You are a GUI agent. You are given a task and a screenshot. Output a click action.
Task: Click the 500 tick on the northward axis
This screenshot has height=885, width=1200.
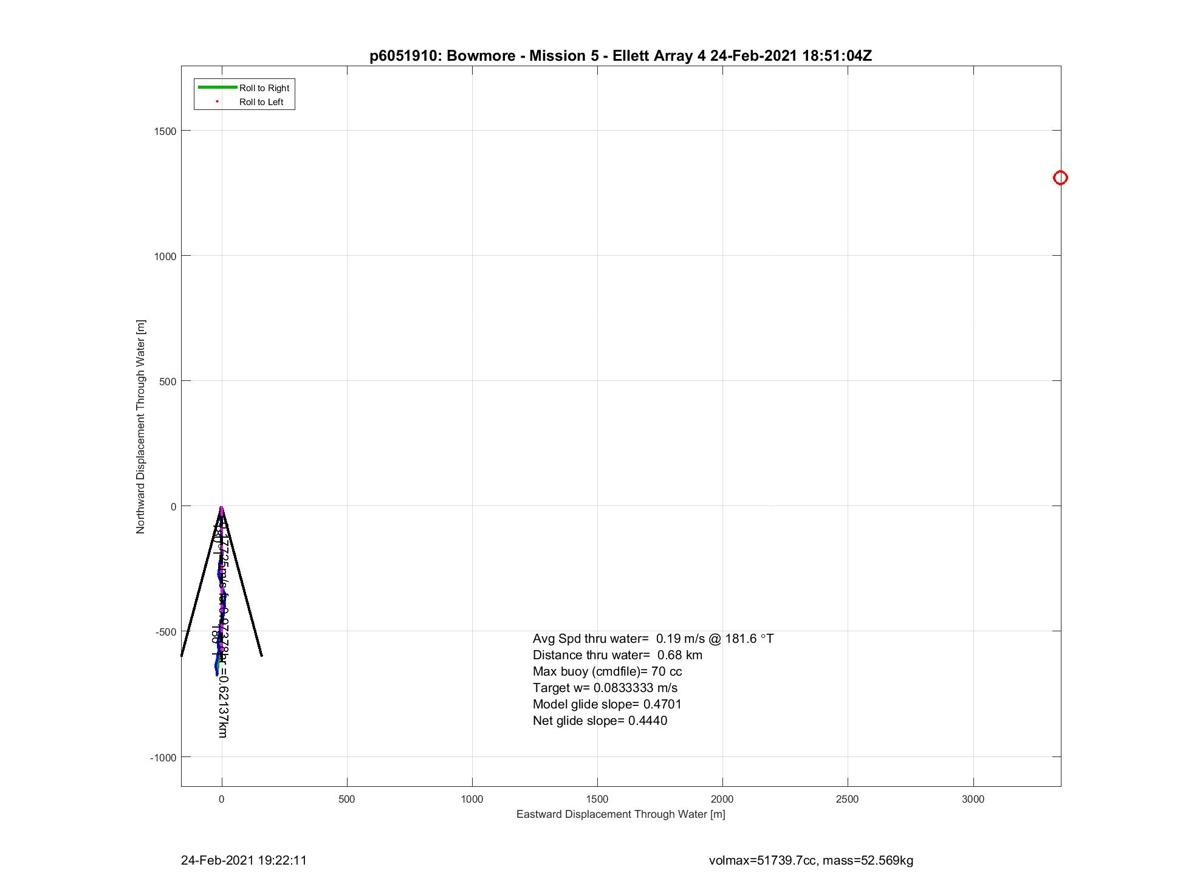(x=168, y=381)
